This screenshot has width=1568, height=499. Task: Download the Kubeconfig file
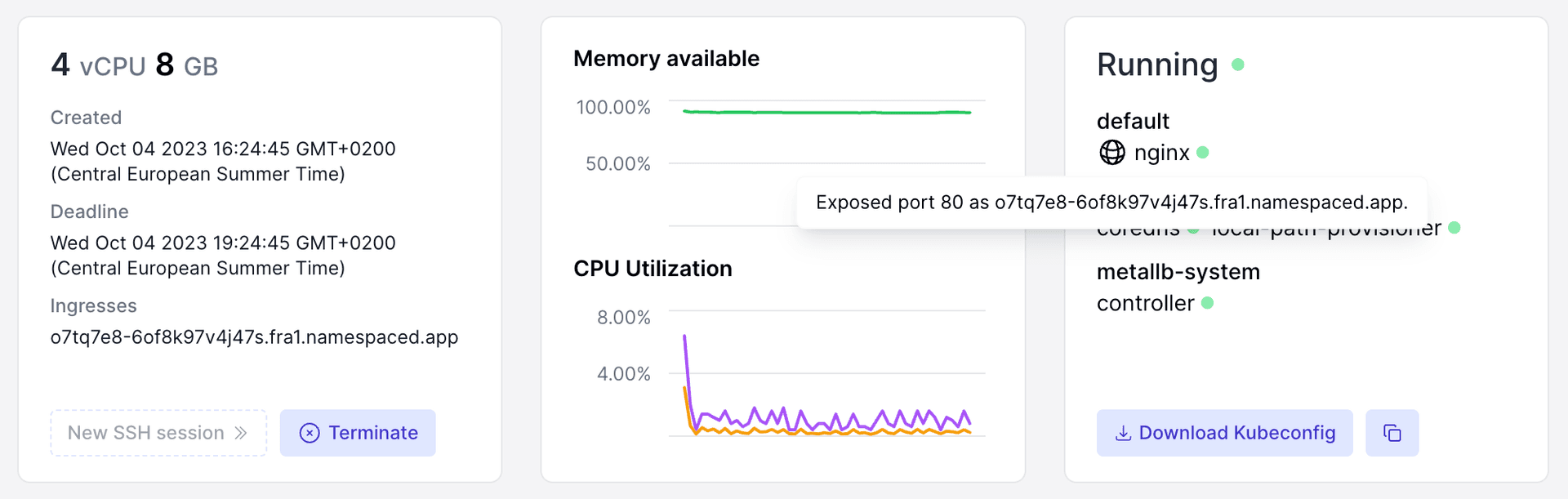pyautogui.click(x=1224, y=433)
